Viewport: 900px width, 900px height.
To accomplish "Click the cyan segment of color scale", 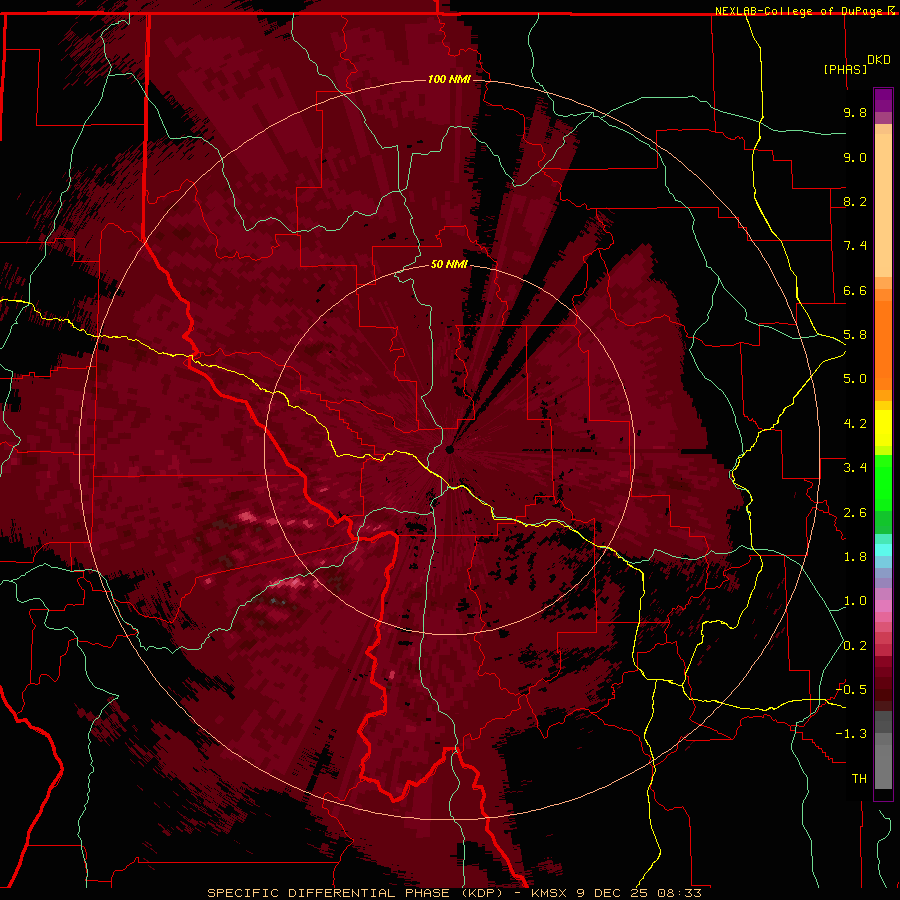I will pos(883,550).
